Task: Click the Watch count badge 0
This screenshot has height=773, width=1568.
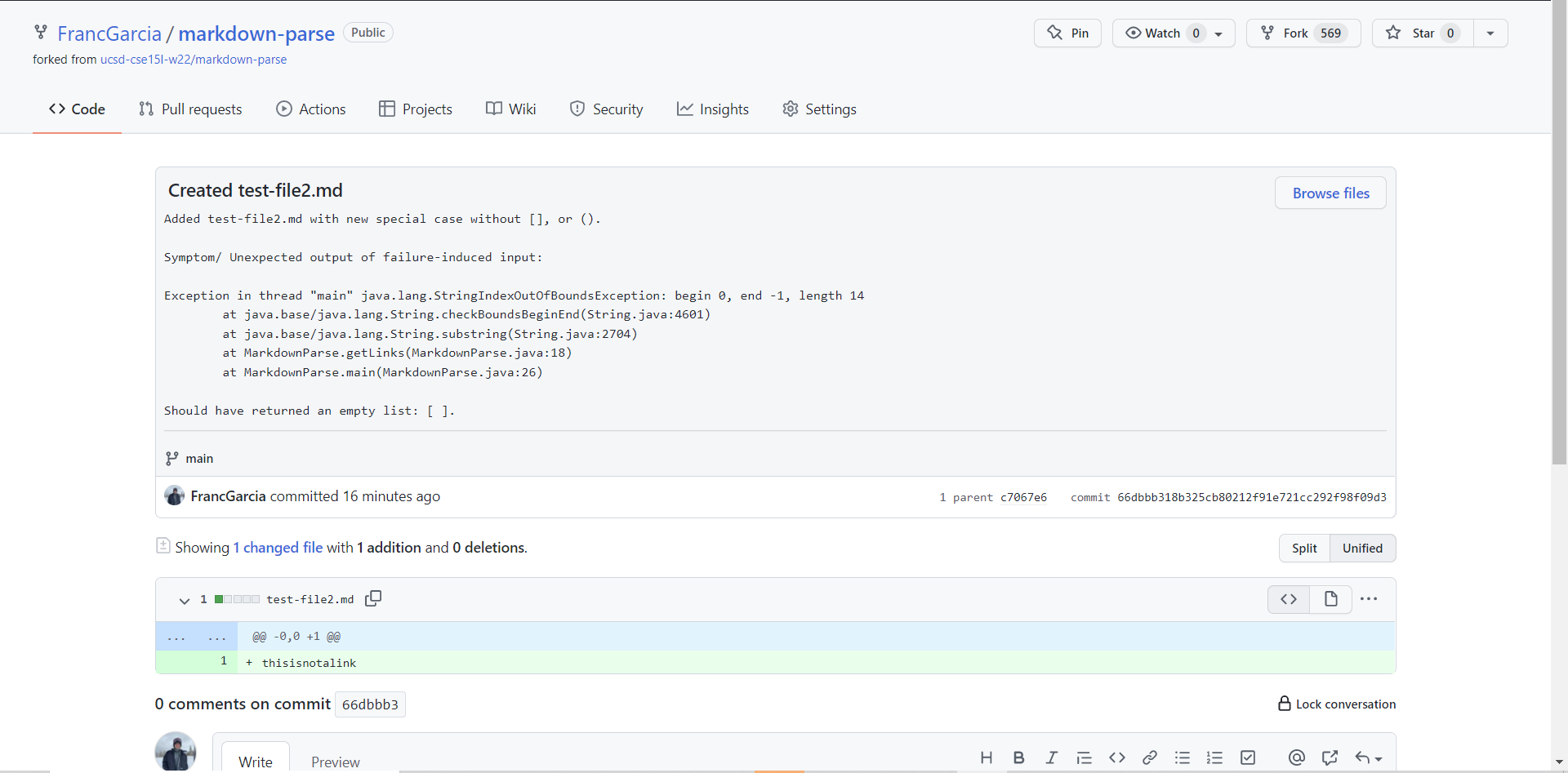Action: [1196, 33]
